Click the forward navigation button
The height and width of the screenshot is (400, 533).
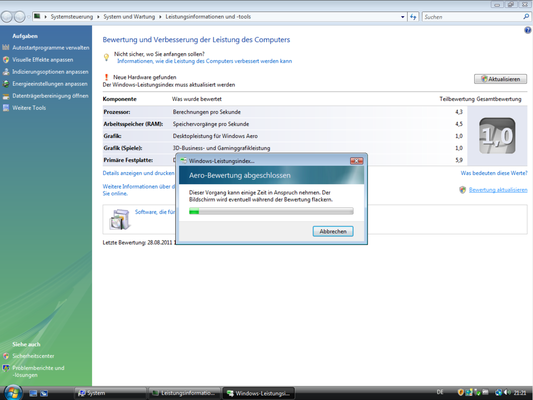pyautogui.click(x=19, y=17)
